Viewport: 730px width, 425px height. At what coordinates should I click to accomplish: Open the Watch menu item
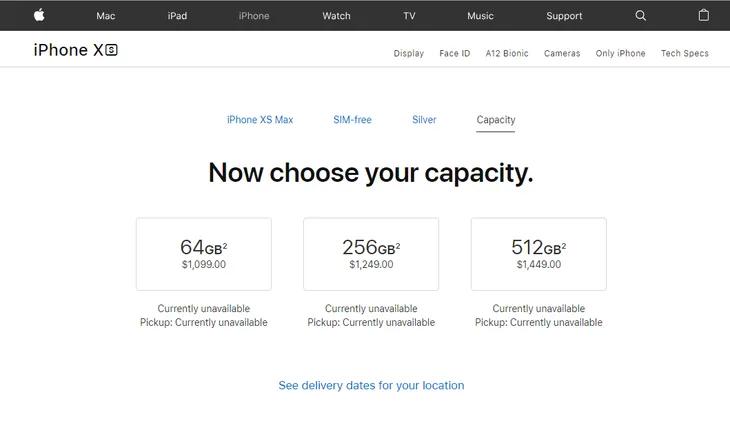click(336, 16)
